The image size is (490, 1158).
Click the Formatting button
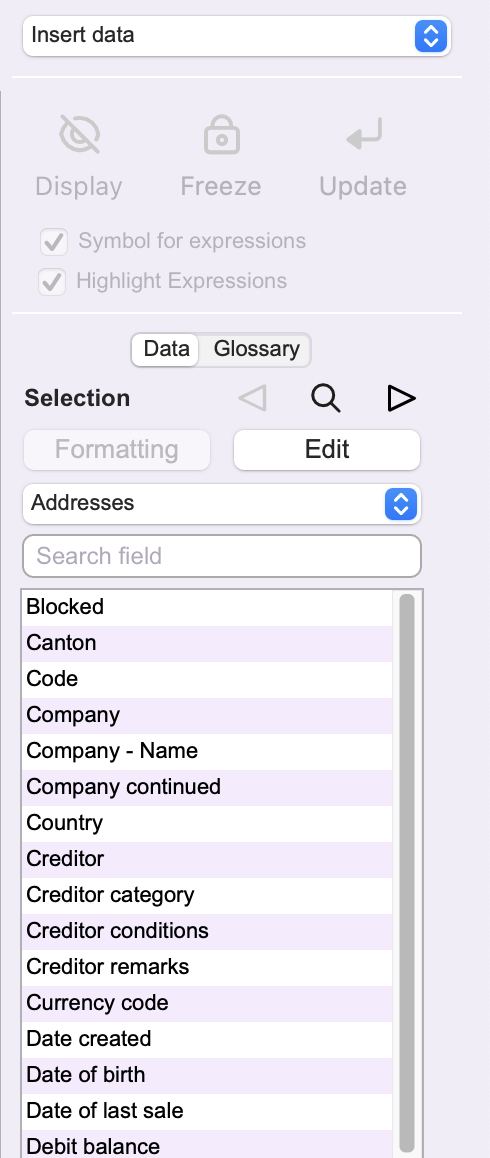click(x=117, y=450)
